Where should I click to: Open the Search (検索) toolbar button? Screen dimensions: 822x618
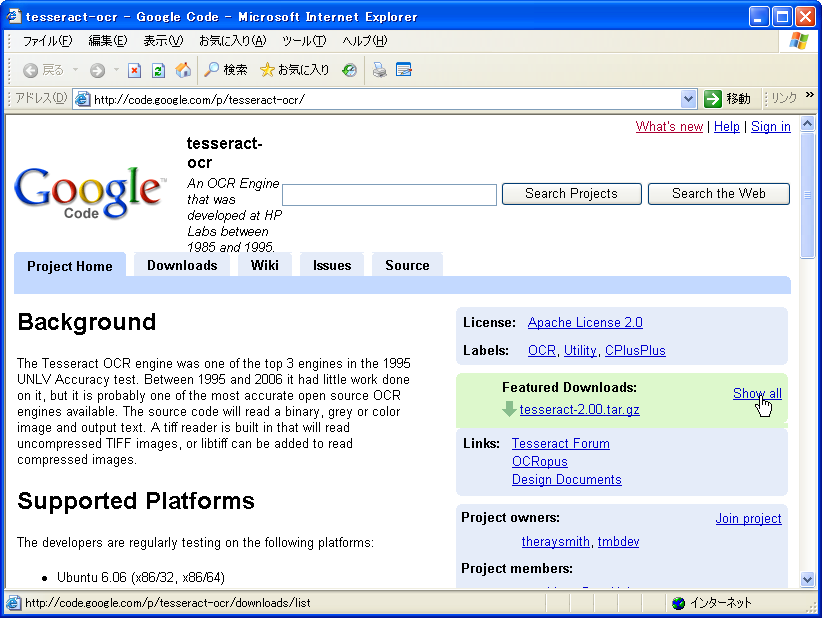coord(225,70)
